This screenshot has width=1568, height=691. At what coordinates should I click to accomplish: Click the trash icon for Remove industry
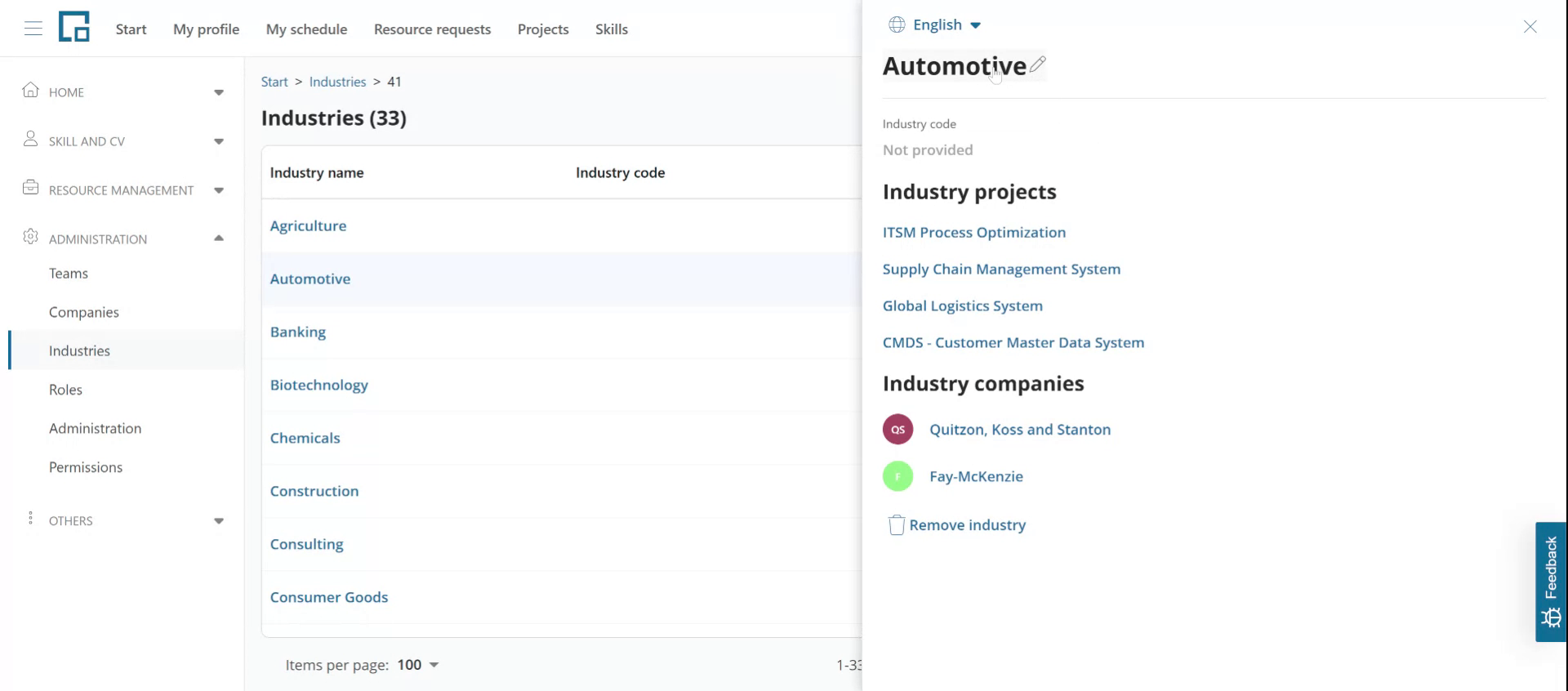click(x=896, y=524)
